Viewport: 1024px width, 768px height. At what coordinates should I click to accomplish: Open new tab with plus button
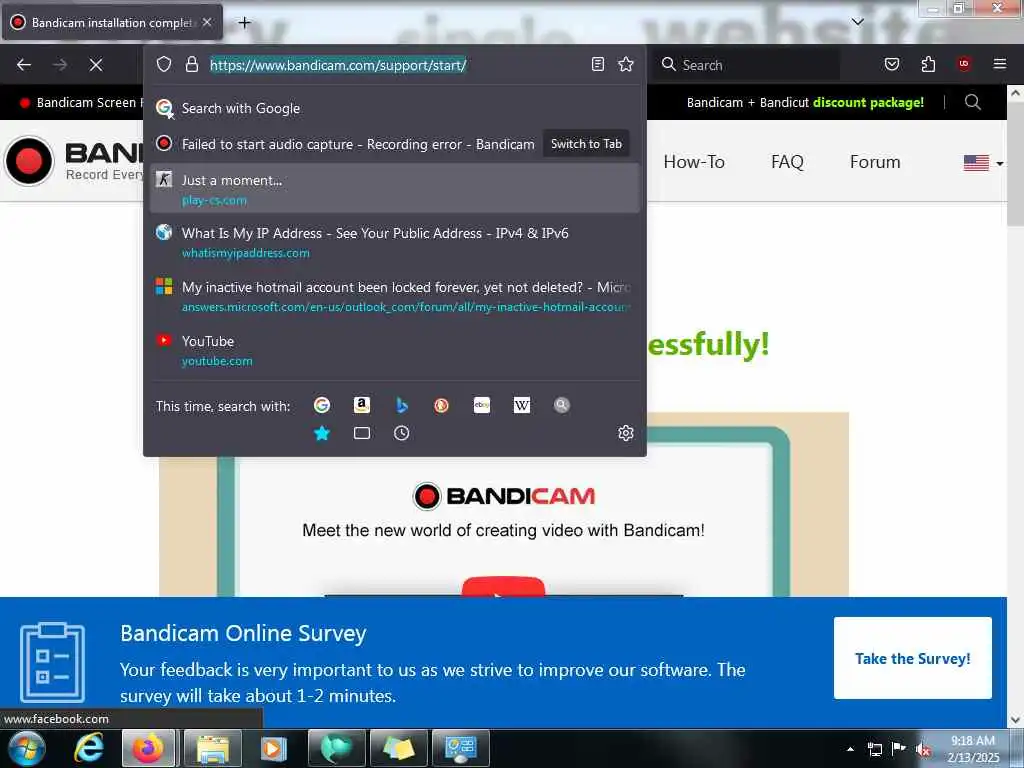244,23
